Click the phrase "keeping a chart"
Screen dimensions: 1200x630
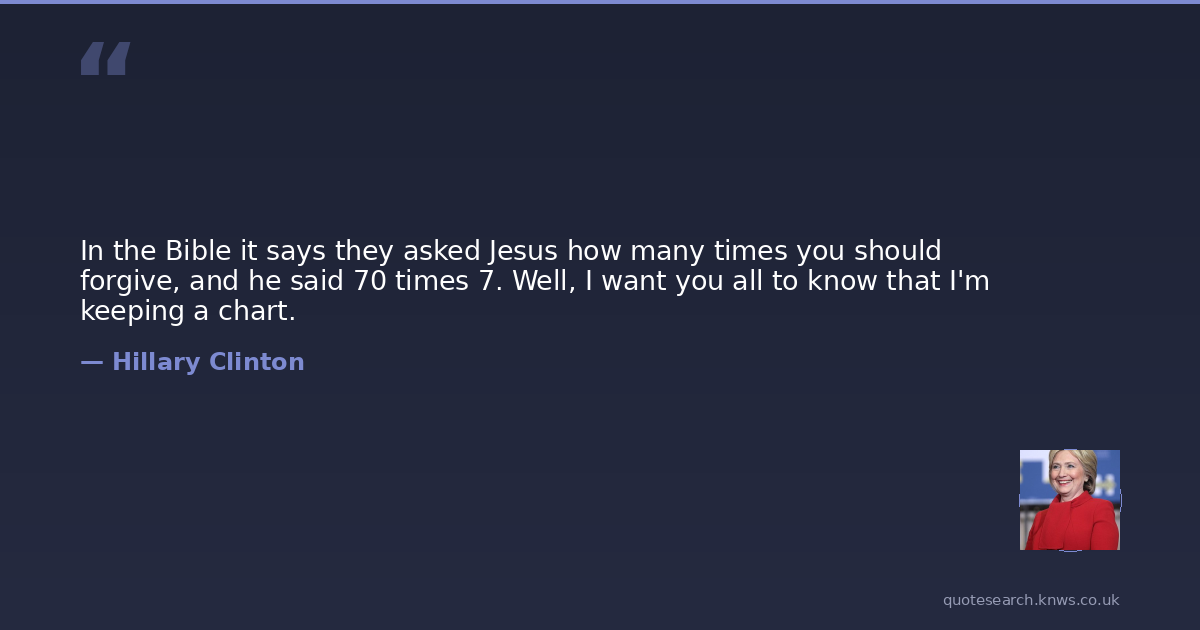187,311
